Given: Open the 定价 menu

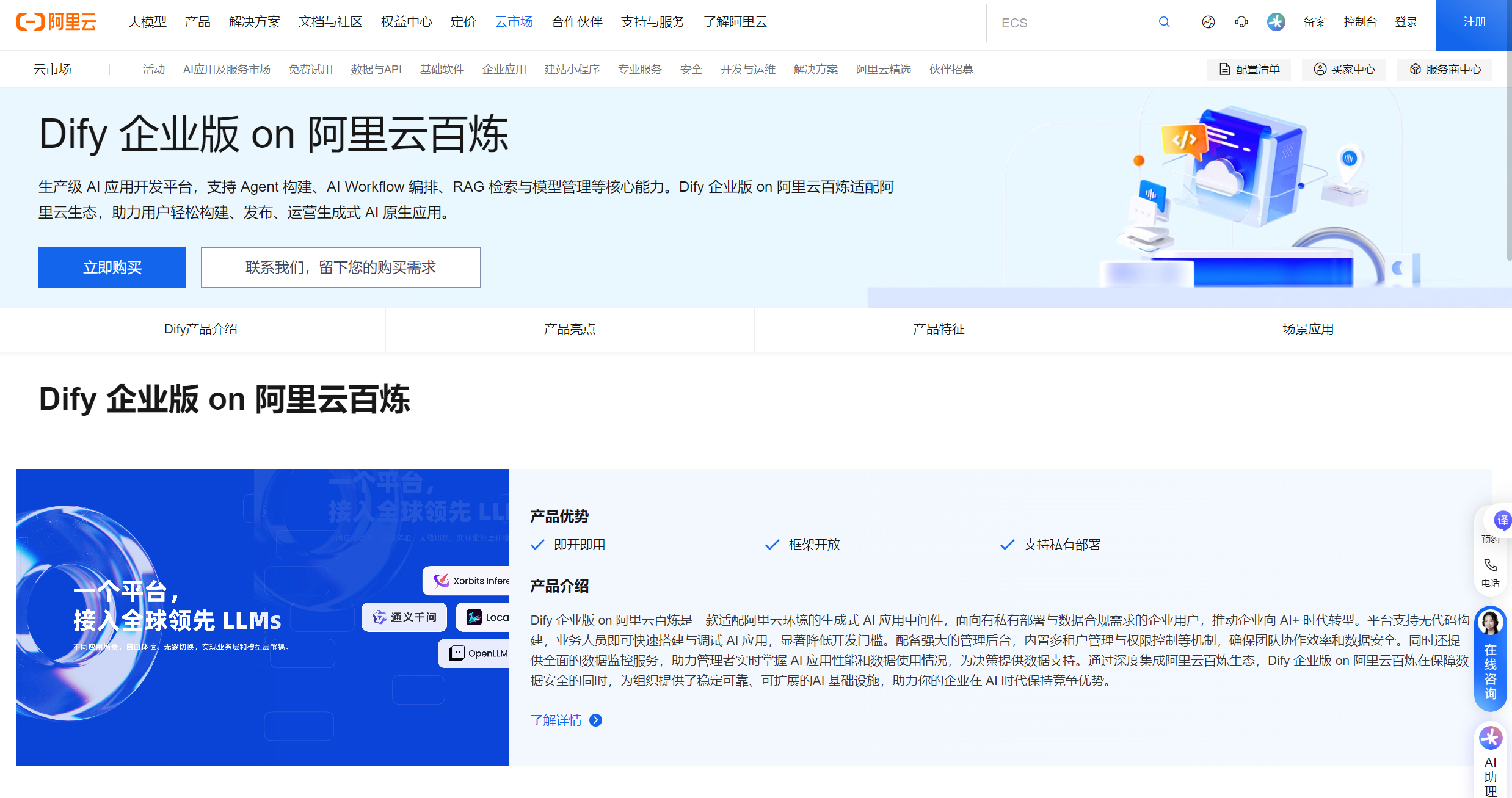Looking at the screenshot, I should [x=463, y=22].
